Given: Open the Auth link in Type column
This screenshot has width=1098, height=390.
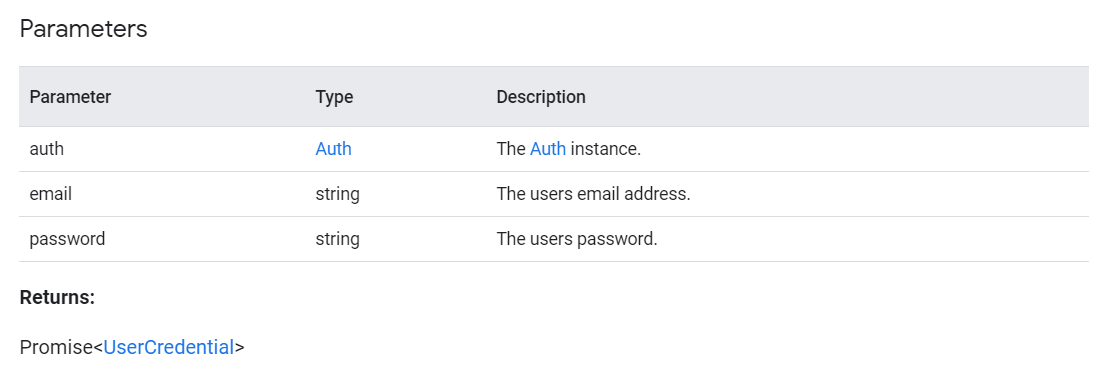Looking at the screenshot, I should tap(333, 149).
